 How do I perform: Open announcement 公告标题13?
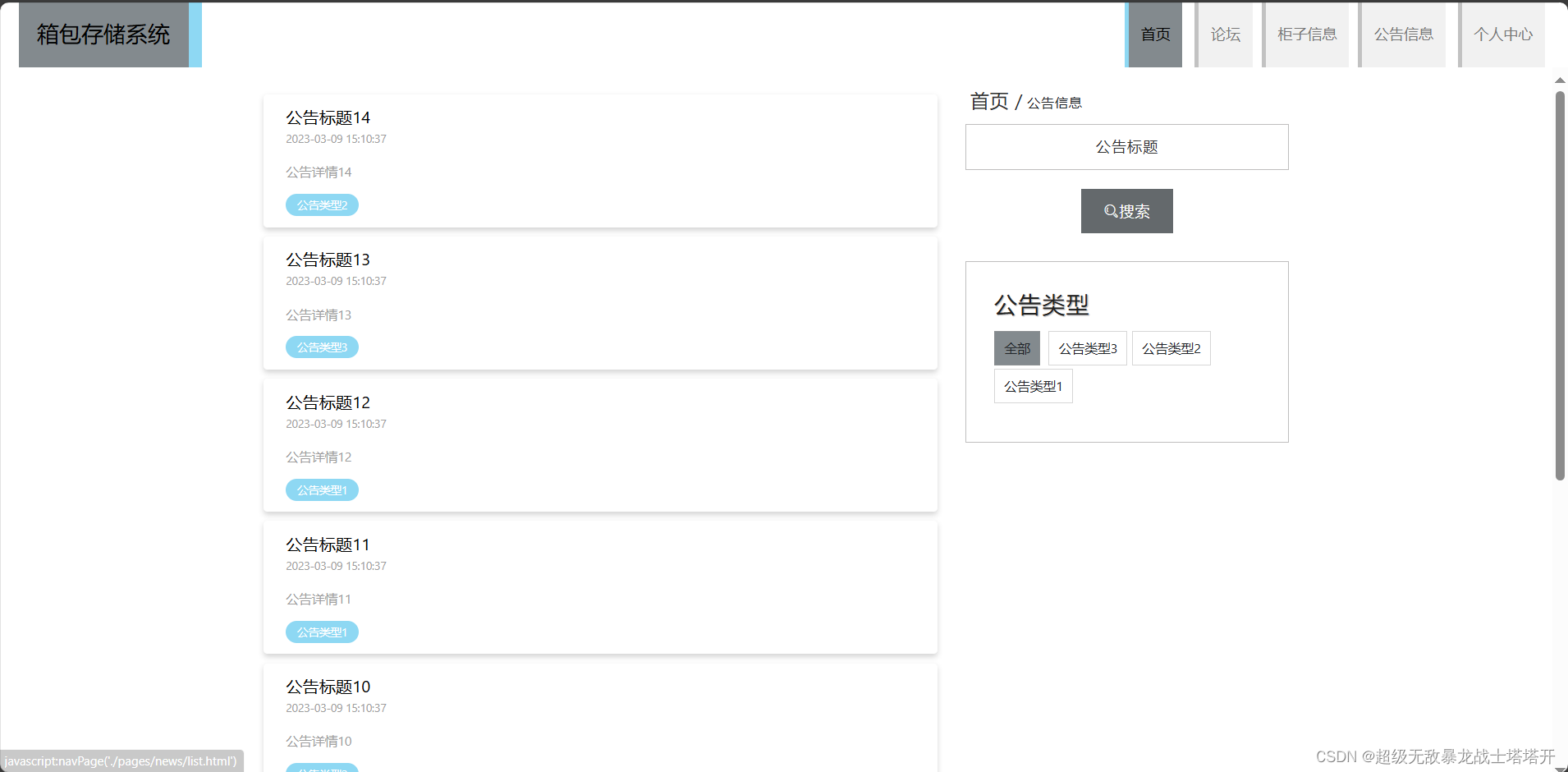[328, 260]
